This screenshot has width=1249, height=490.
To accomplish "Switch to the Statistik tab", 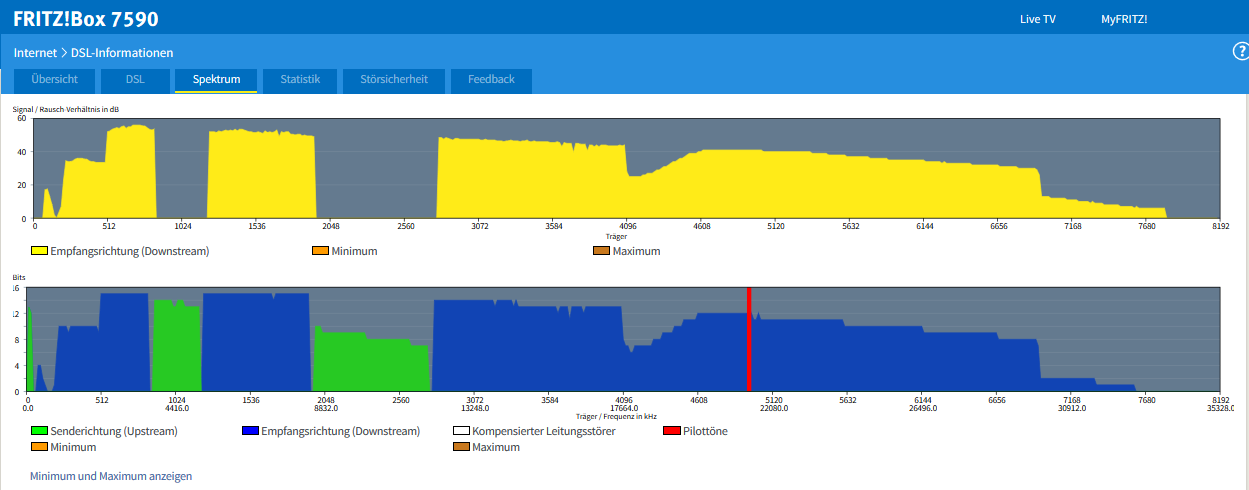I will tap(300, 80).
